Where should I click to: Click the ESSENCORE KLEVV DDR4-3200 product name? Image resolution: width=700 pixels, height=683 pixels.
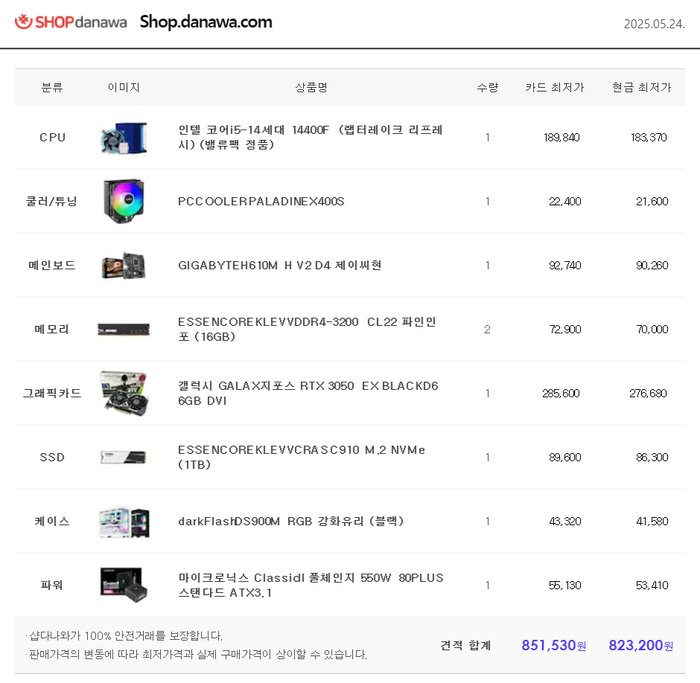(x=307, y=329)
